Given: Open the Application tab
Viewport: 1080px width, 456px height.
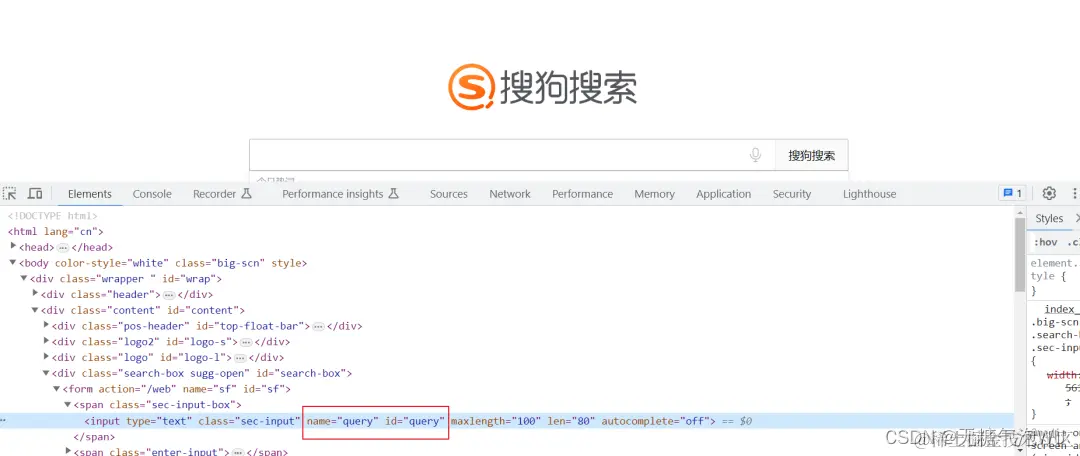Looking at the screenshot, I should click(723, 194).
